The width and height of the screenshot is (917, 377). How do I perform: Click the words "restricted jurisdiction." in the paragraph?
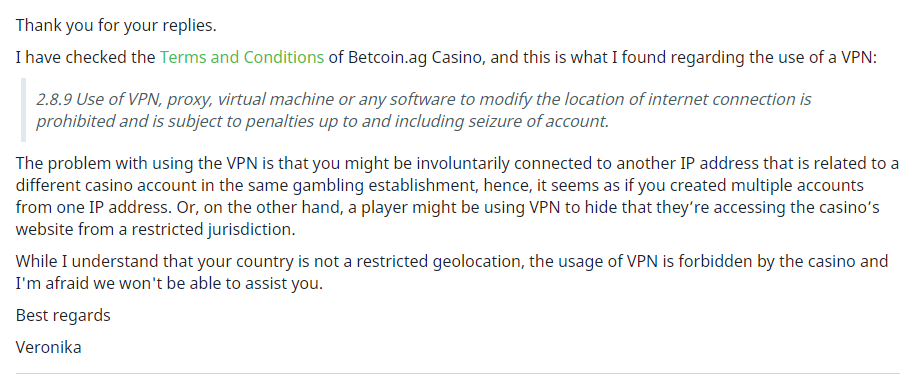click(213, 229)
